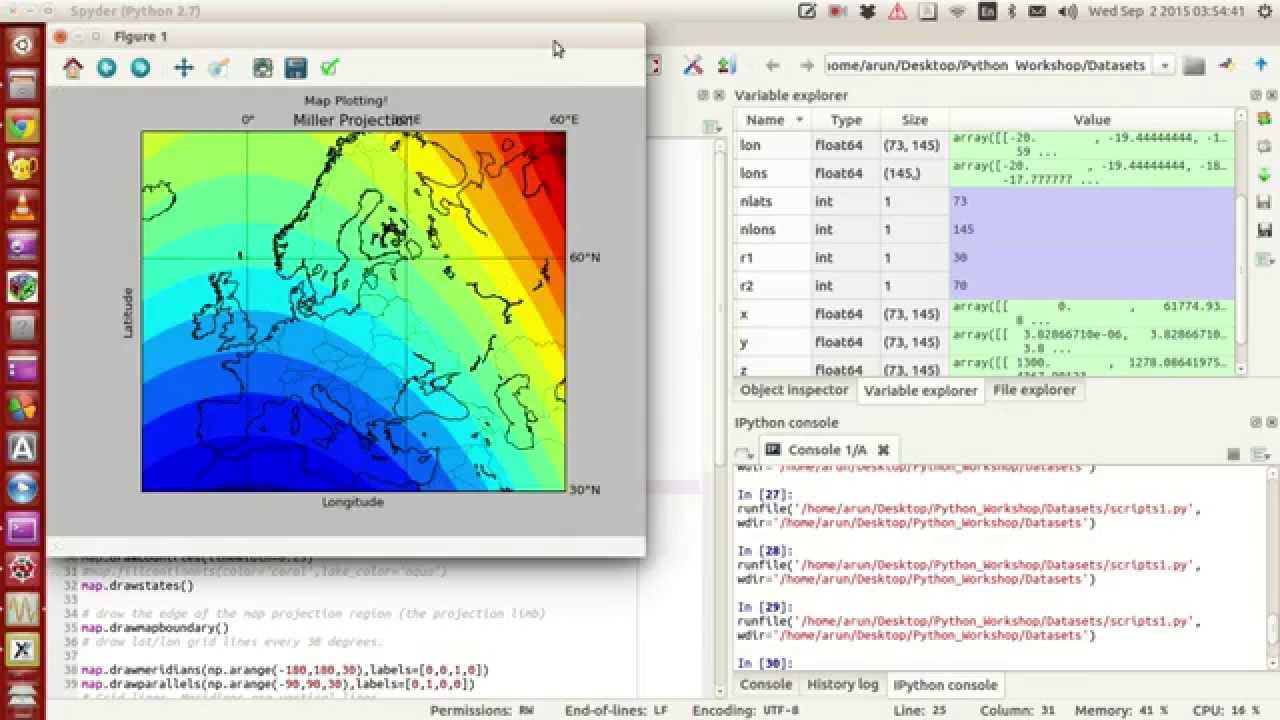Select the Console 1/A tab
Screen dimensions: 1280x720
point(827,450)
